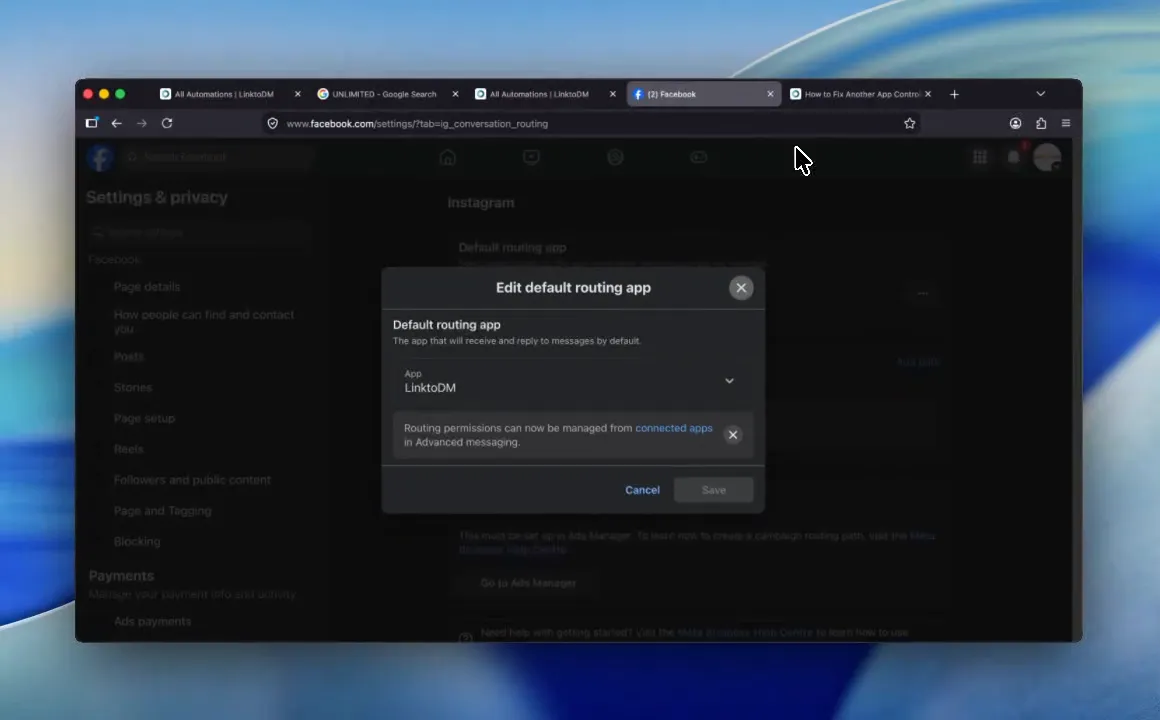The width and height of the screenshot is (1160, 720).
Task: Click the Cancel button
Action: (x=642, y=490)
